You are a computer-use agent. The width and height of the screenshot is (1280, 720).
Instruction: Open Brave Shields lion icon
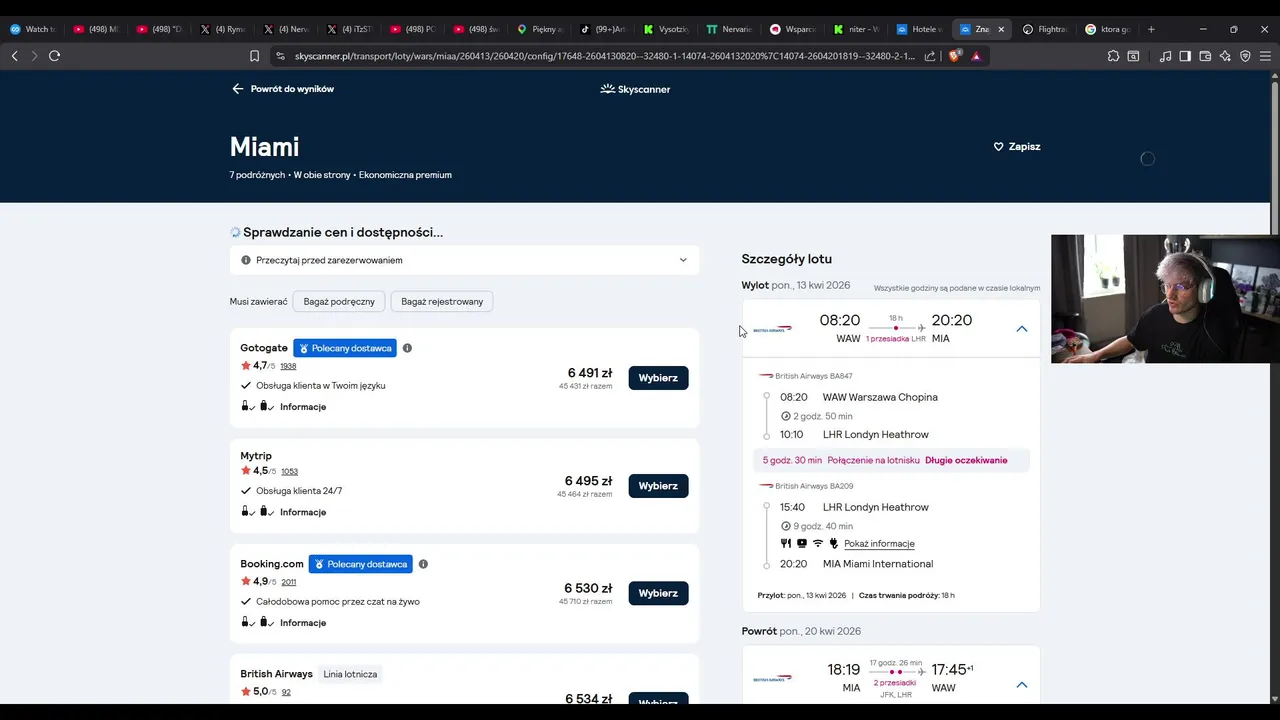954,56
